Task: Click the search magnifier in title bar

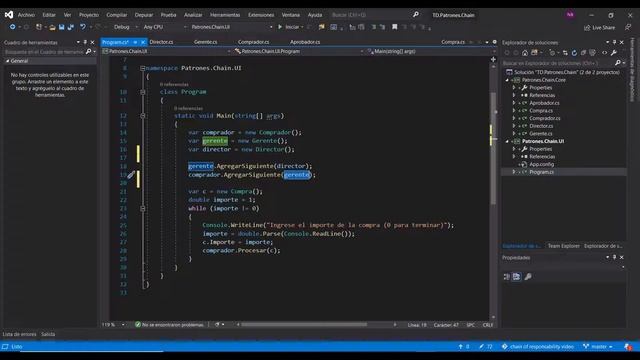Action: (x=416, y=15)
